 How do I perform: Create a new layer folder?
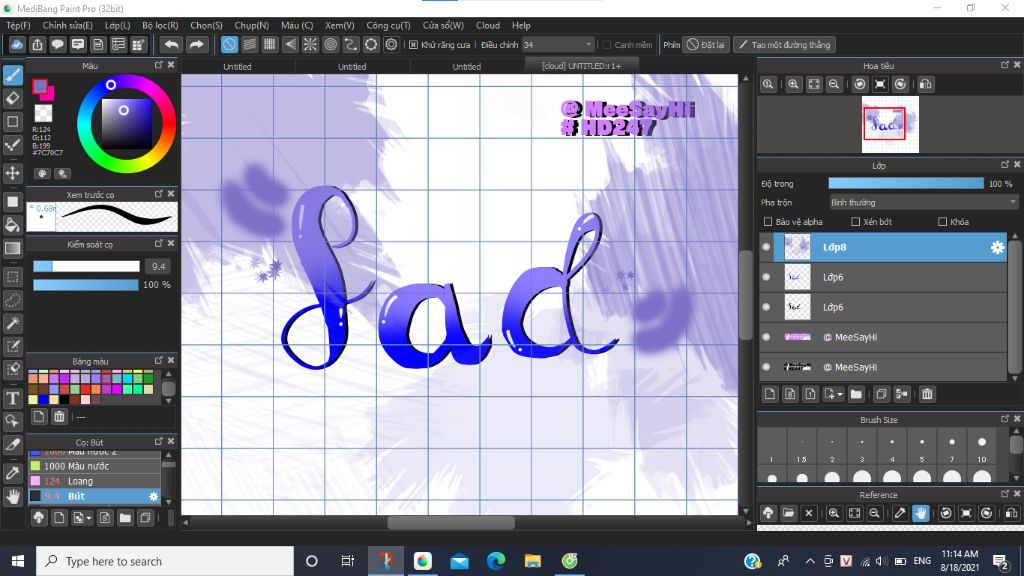(856, 394)
